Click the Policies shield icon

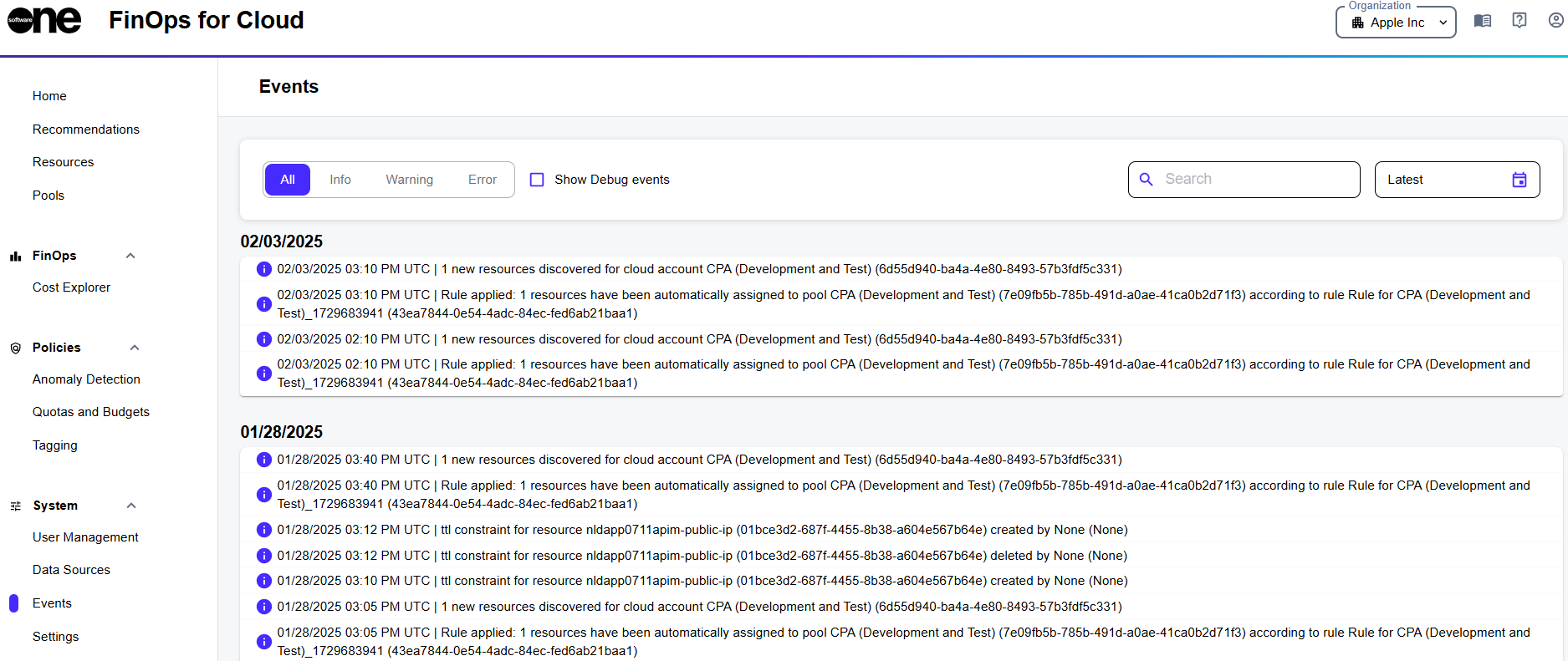coord(15,348)
